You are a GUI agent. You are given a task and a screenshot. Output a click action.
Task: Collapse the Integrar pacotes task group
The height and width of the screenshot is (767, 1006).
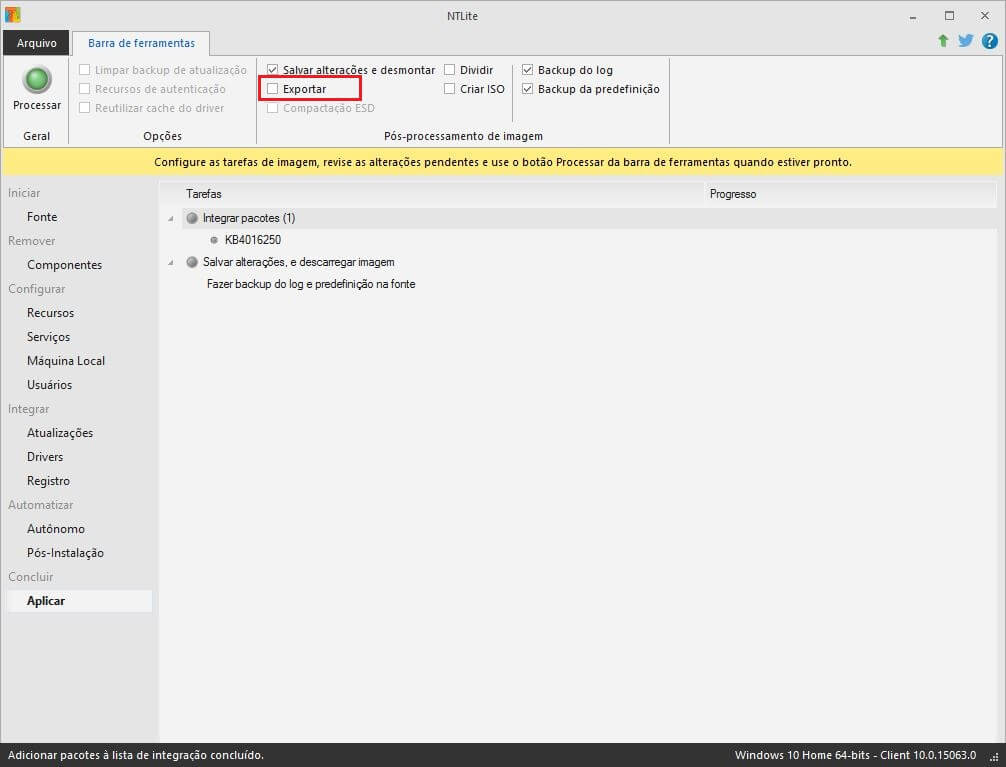pos(171,219)
